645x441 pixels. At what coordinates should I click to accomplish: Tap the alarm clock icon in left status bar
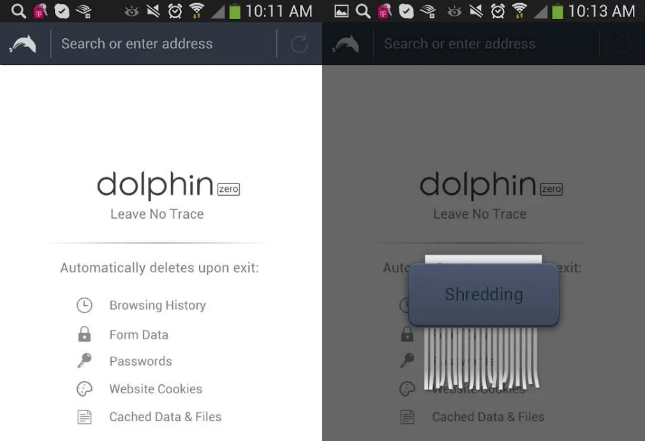coord(175,11)
